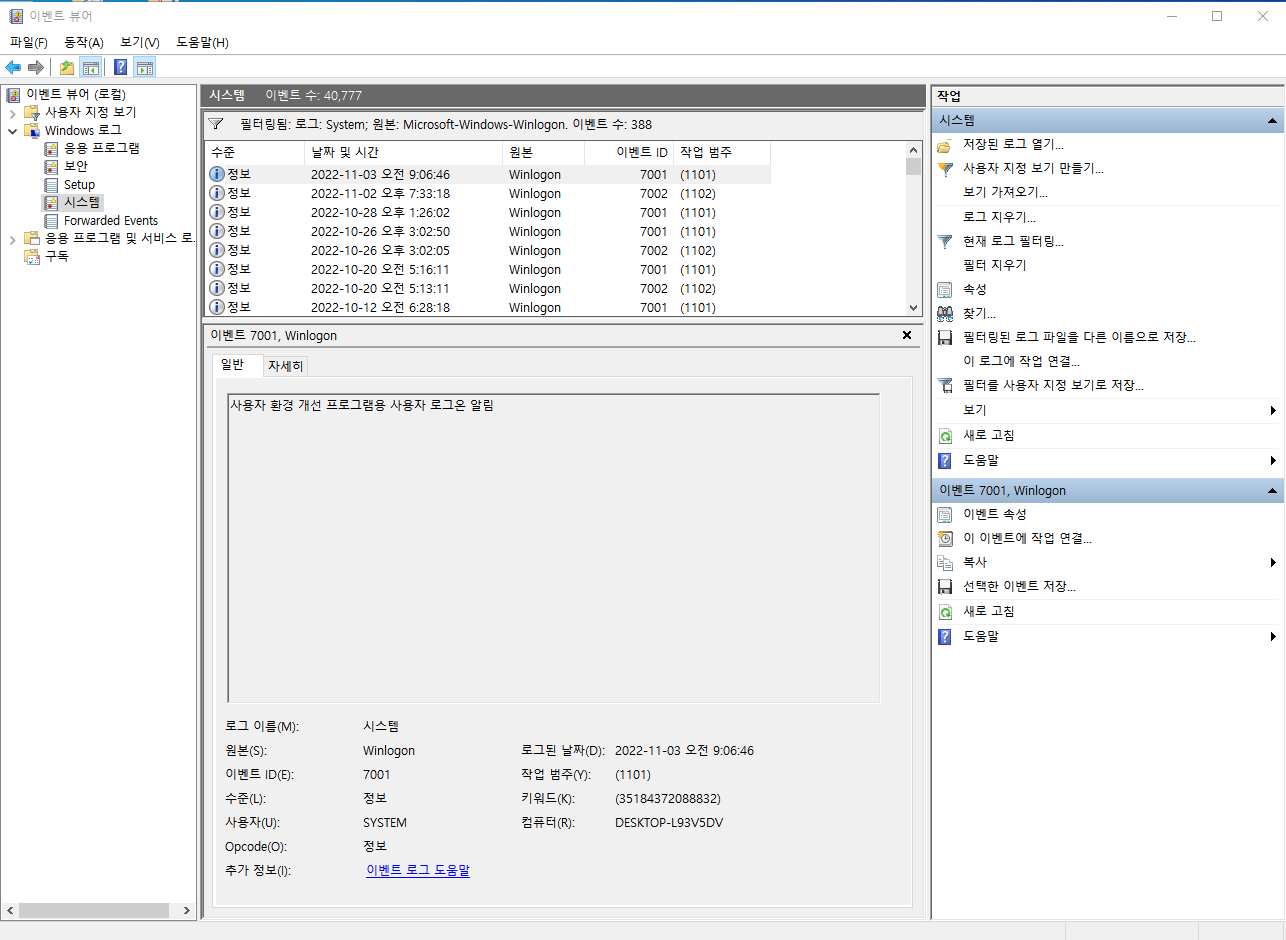Select Forwarded Events in tree
Screen dimensions: 1286x940
tap(111, 220)
